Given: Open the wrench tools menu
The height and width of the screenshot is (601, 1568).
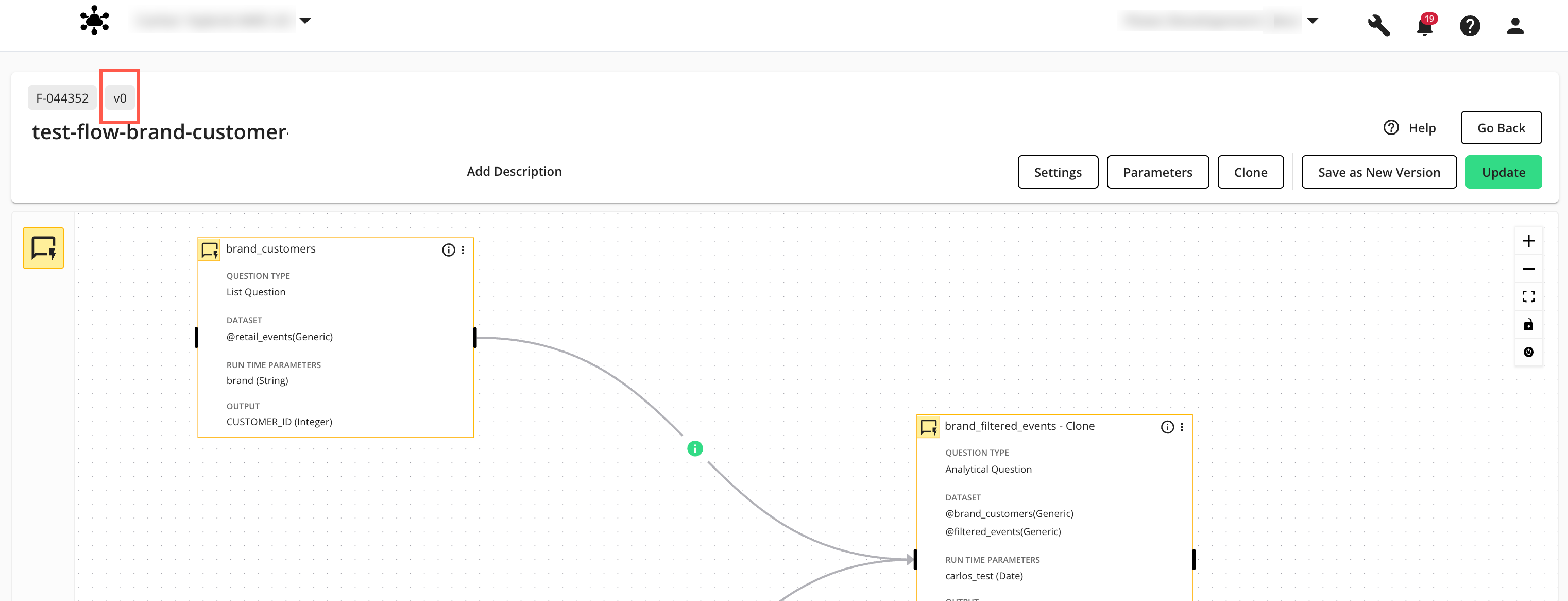Looking at the screenshot, I should (x=1378, y=26).
